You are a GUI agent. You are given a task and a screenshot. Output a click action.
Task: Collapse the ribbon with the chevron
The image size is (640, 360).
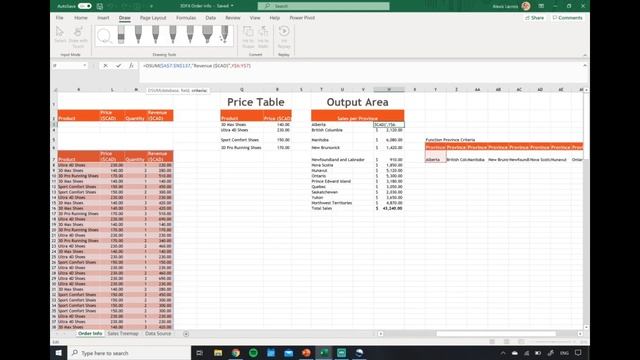pyautogui.click(x=584, y=55)
